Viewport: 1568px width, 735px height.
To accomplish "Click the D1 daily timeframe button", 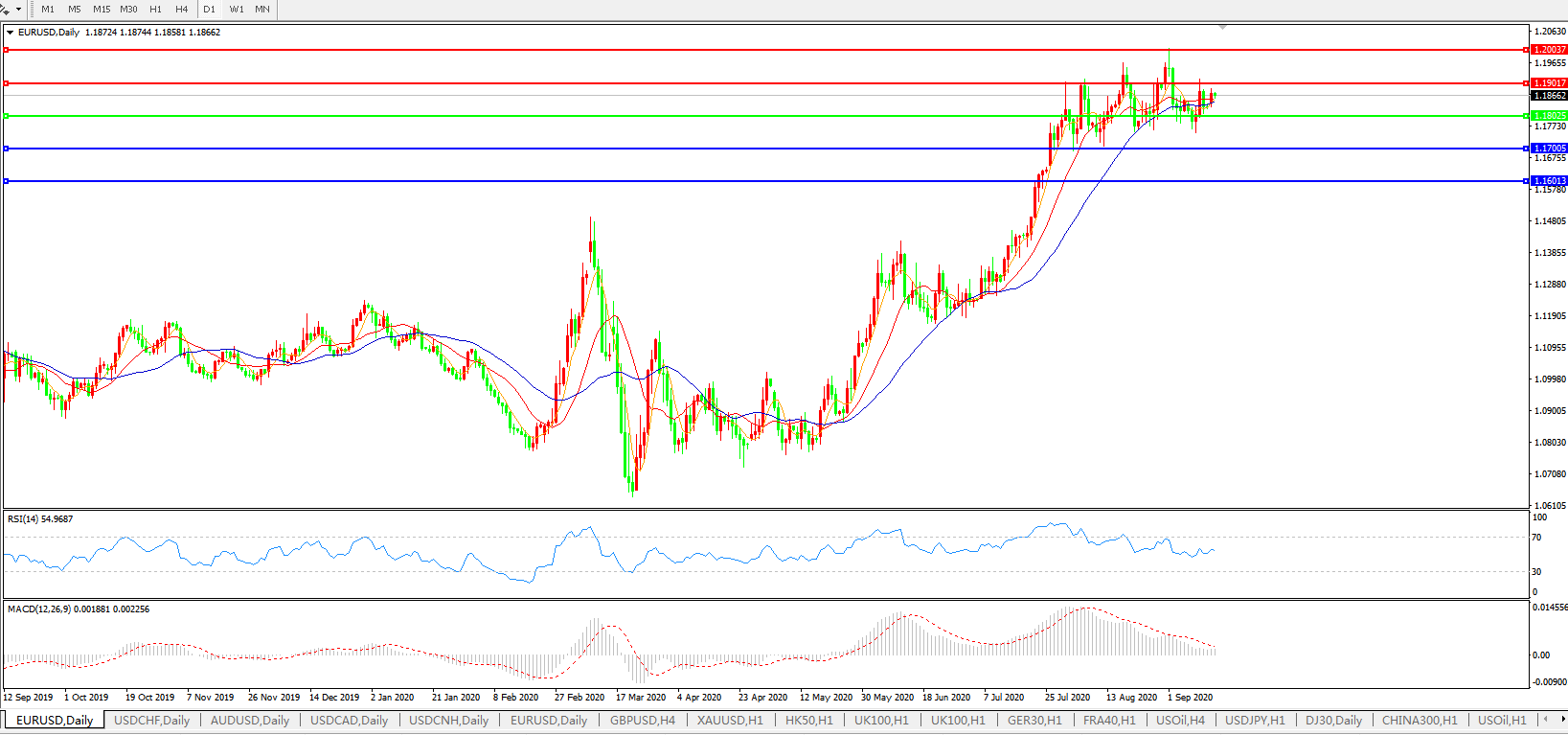I will coord(209,10).
